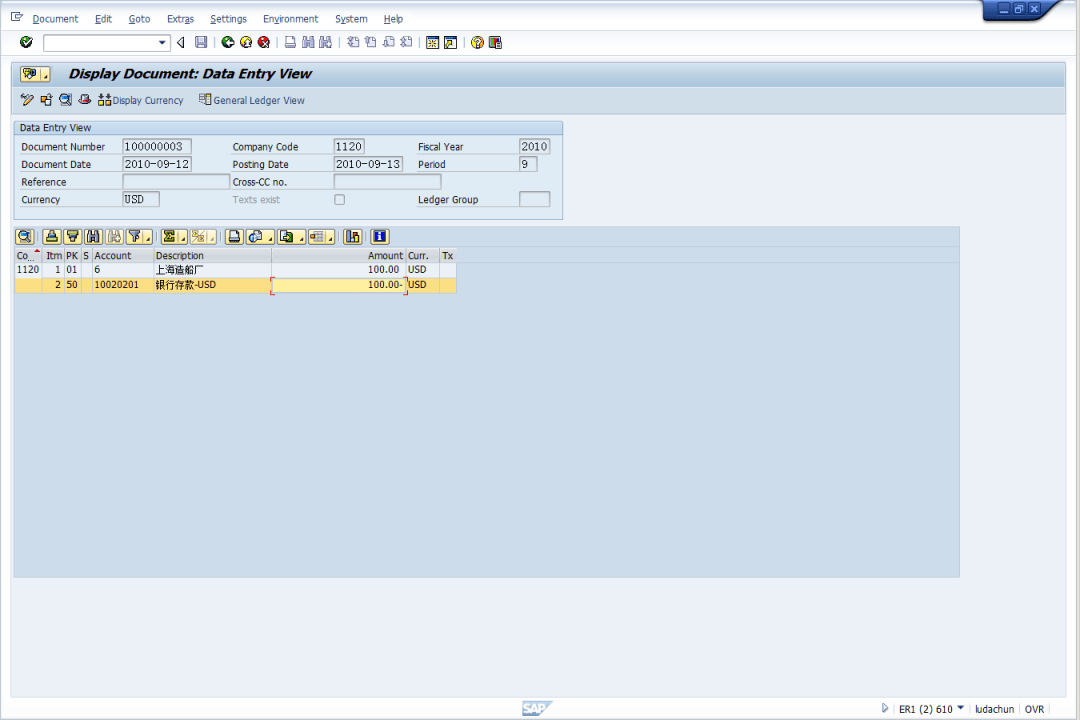Click the blue Information icon in ALV toolbar
This screenshot has height=720, width=1080.
[x=379, y=237]
